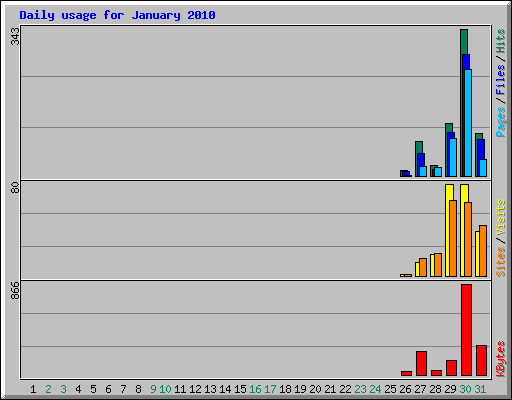Click the 866 KBytes axis label
Viewport: 512px width, 400px height.
pyautogui.click(x=15, y=290)
